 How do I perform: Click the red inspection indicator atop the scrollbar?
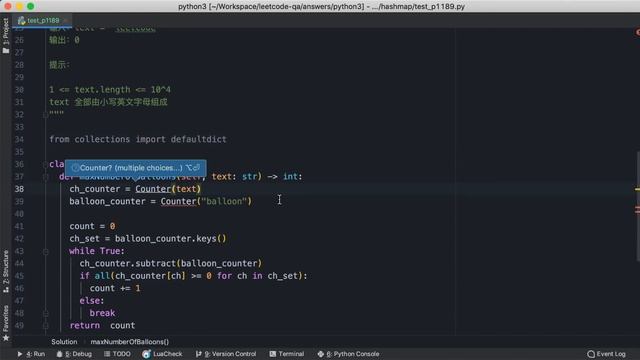(638, 32)
